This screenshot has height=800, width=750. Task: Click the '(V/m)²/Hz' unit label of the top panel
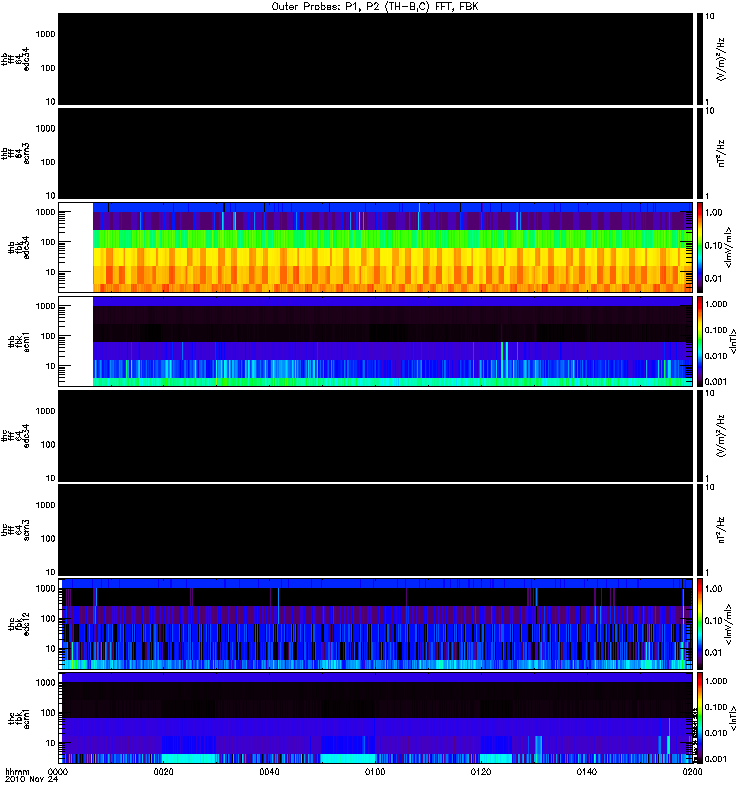(x=720, y=59)
